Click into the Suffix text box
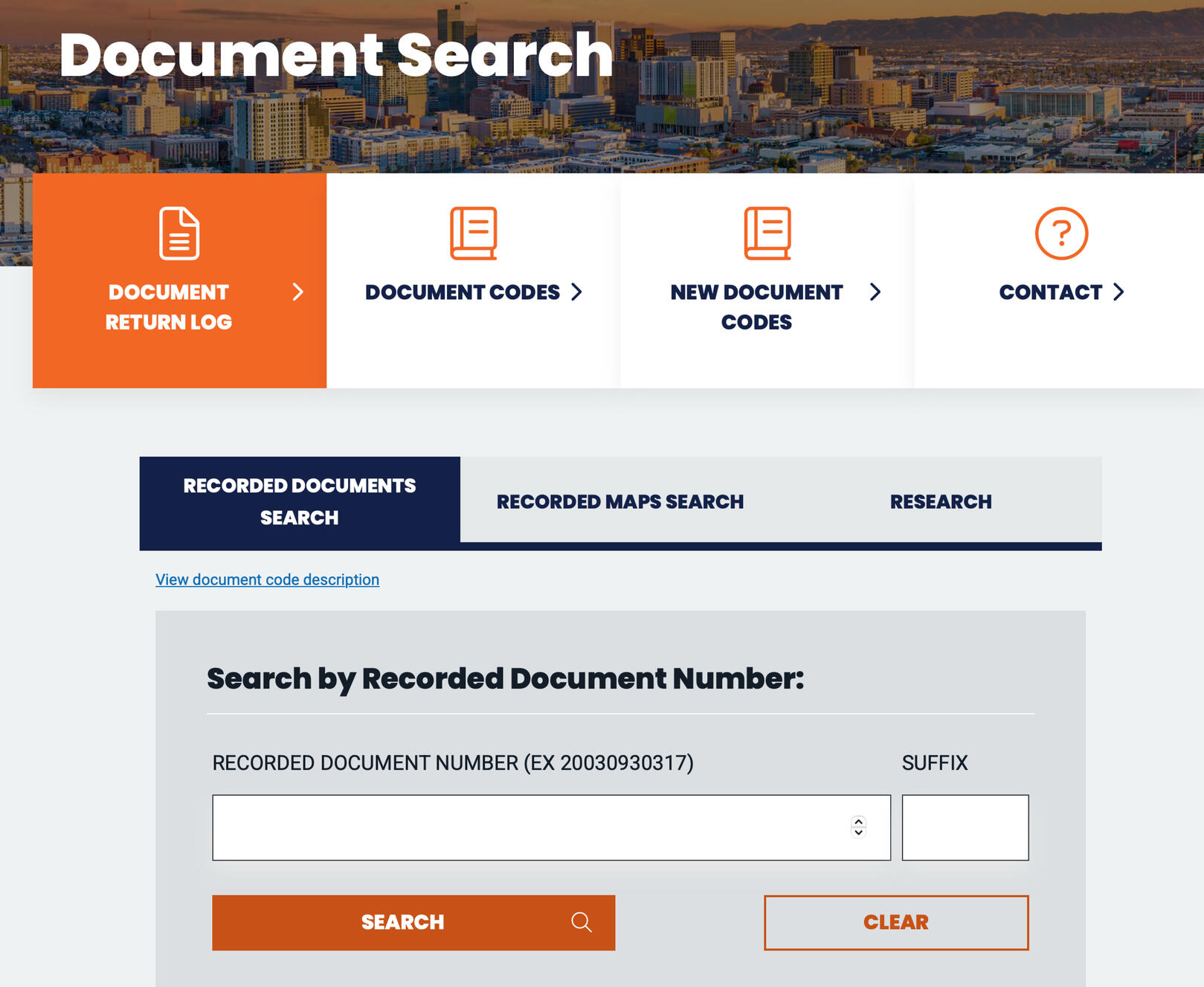Image resolution: width=1204 pixels, height=987 pixels. pyautogui.click(x=965, y=827)
